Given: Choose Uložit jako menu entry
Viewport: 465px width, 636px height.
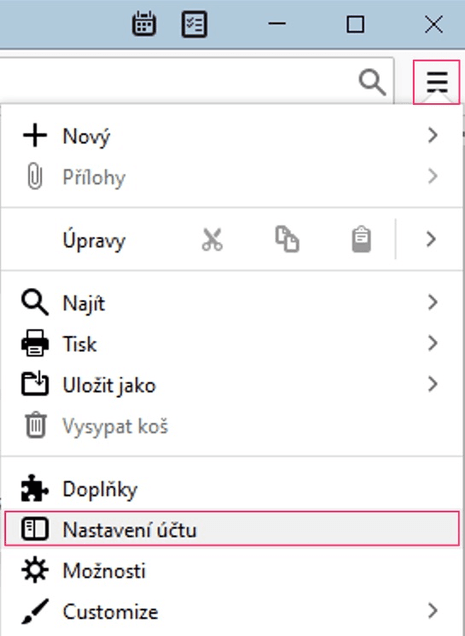Looking at the screenshot, I should tap(232, 385).
